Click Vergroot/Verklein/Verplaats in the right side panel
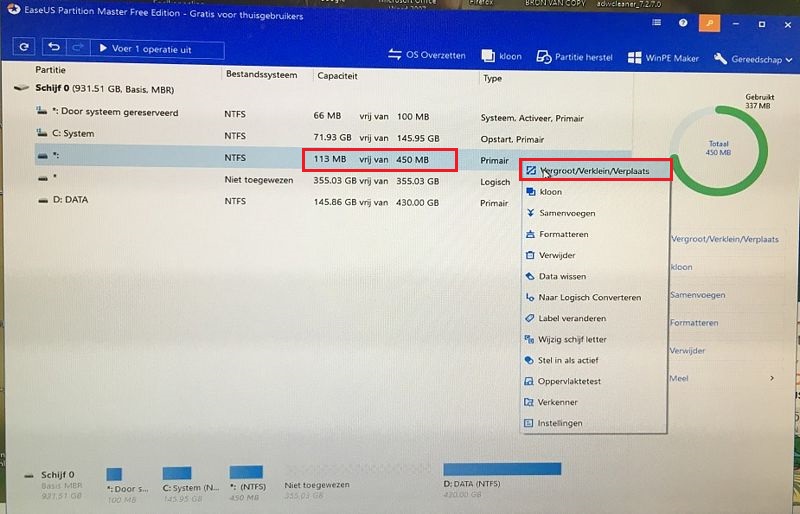 coord(724,239)
